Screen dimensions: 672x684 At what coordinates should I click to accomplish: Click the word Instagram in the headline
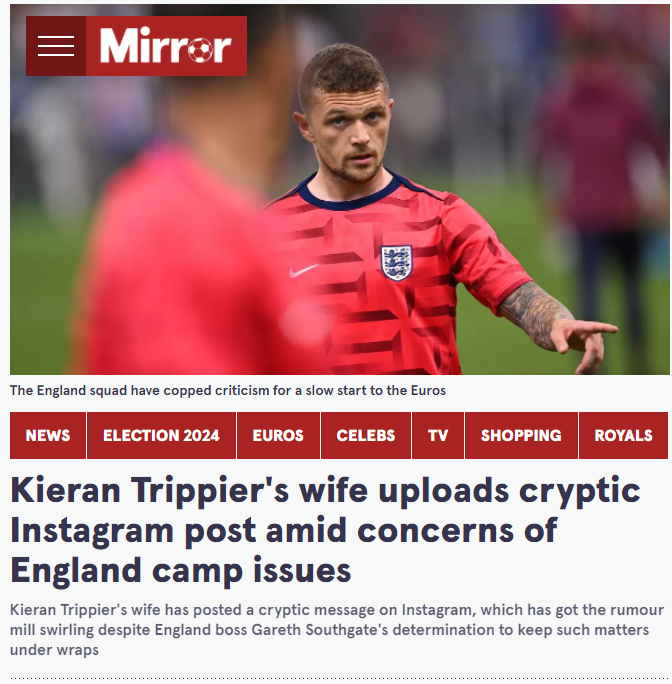pos(92,531)
